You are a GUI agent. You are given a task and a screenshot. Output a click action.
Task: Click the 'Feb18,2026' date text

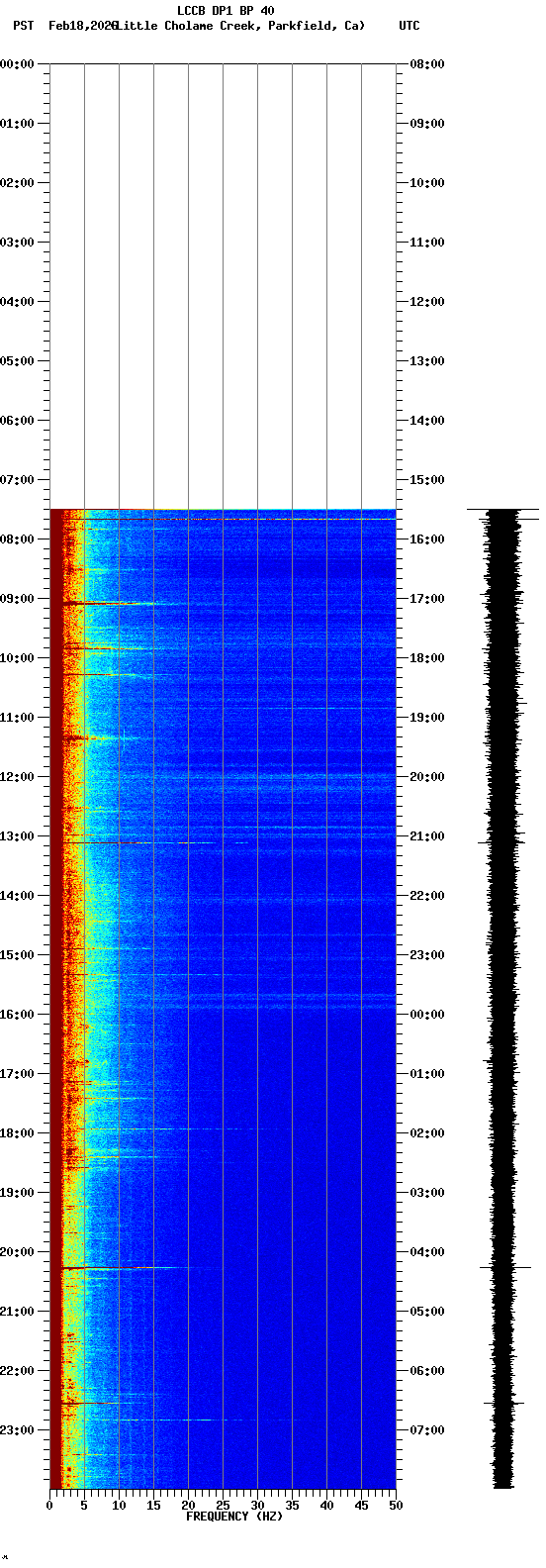click(82, 26)
